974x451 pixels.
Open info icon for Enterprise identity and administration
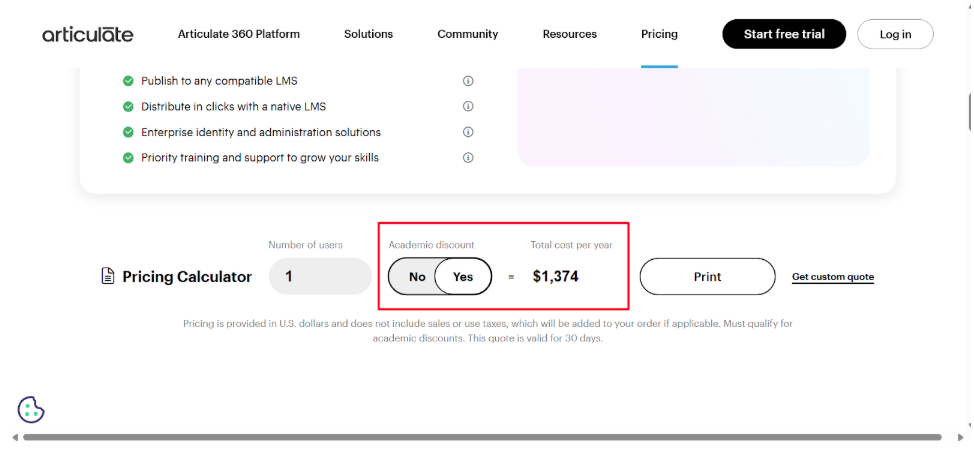(468, 132)
